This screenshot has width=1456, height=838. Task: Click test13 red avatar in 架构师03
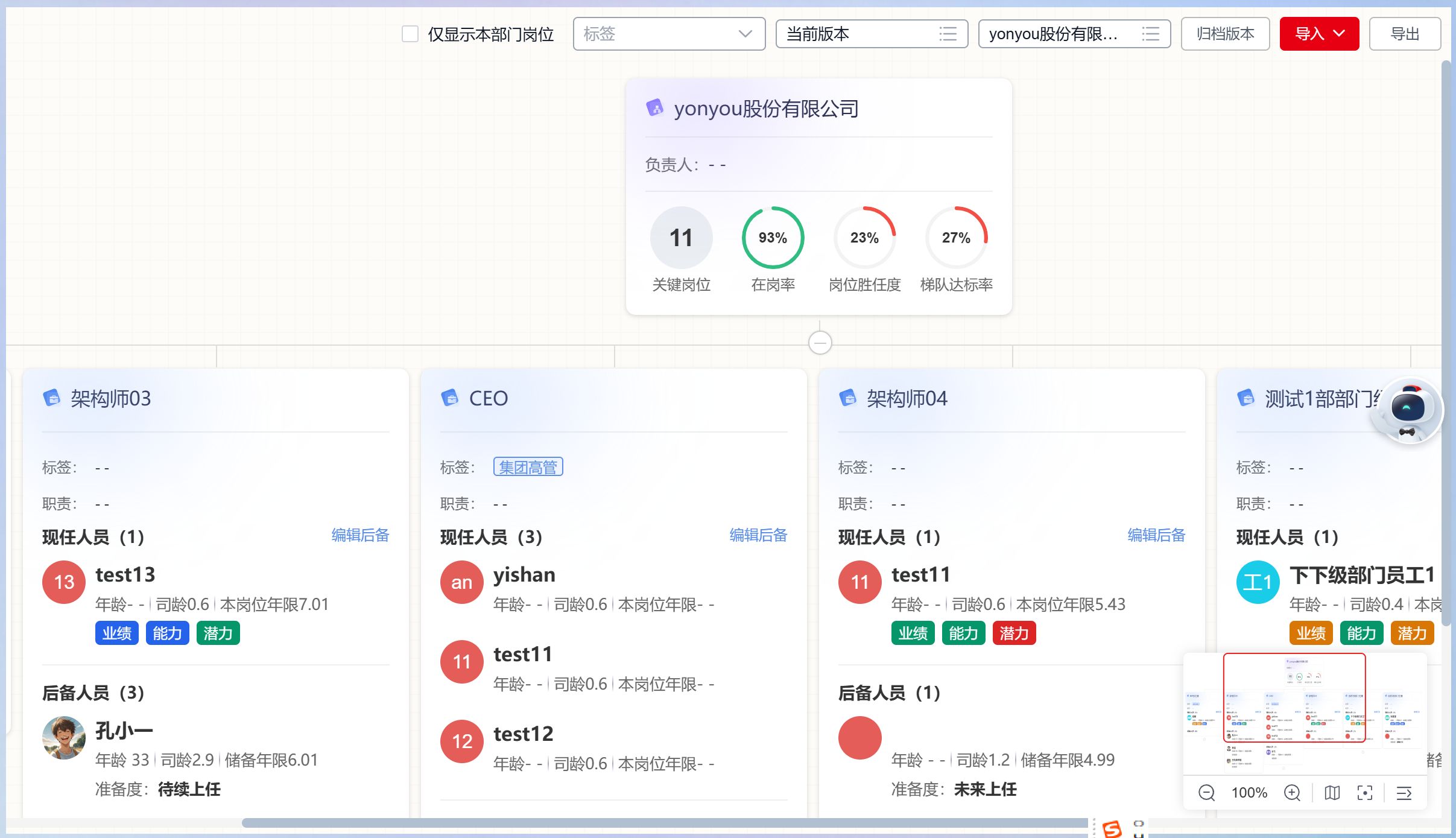pyautogui.click(x=64, y=582)
